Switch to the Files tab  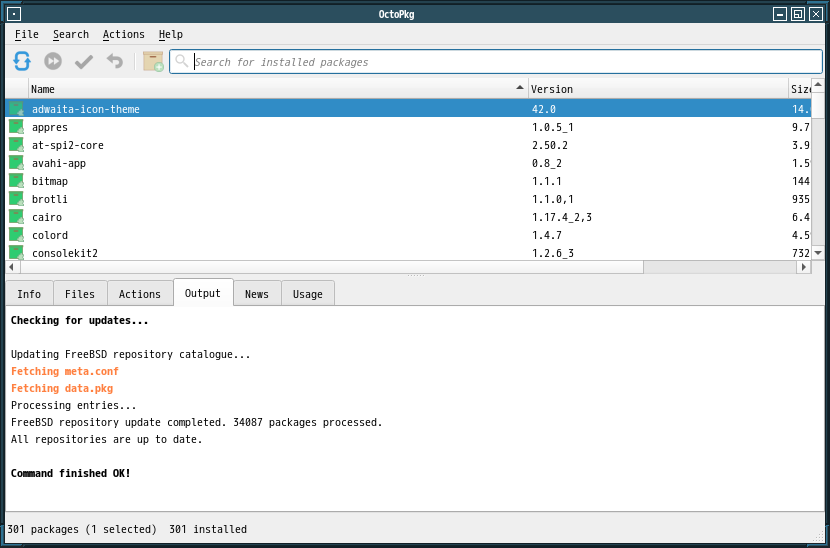(80, 294)
